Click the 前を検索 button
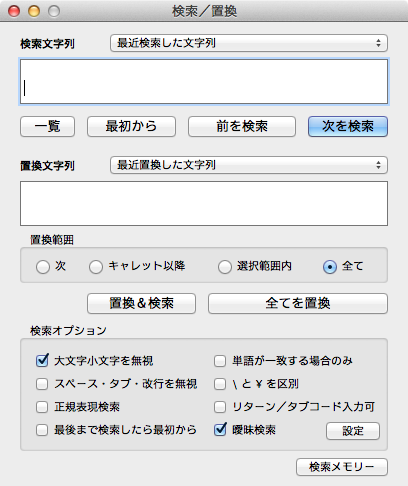 [242, 126]
